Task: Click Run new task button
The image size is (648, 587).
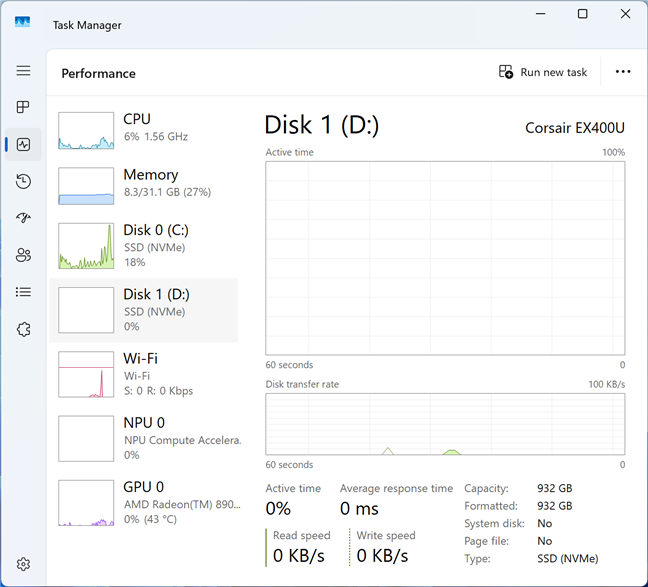Action: click(543, 72)
